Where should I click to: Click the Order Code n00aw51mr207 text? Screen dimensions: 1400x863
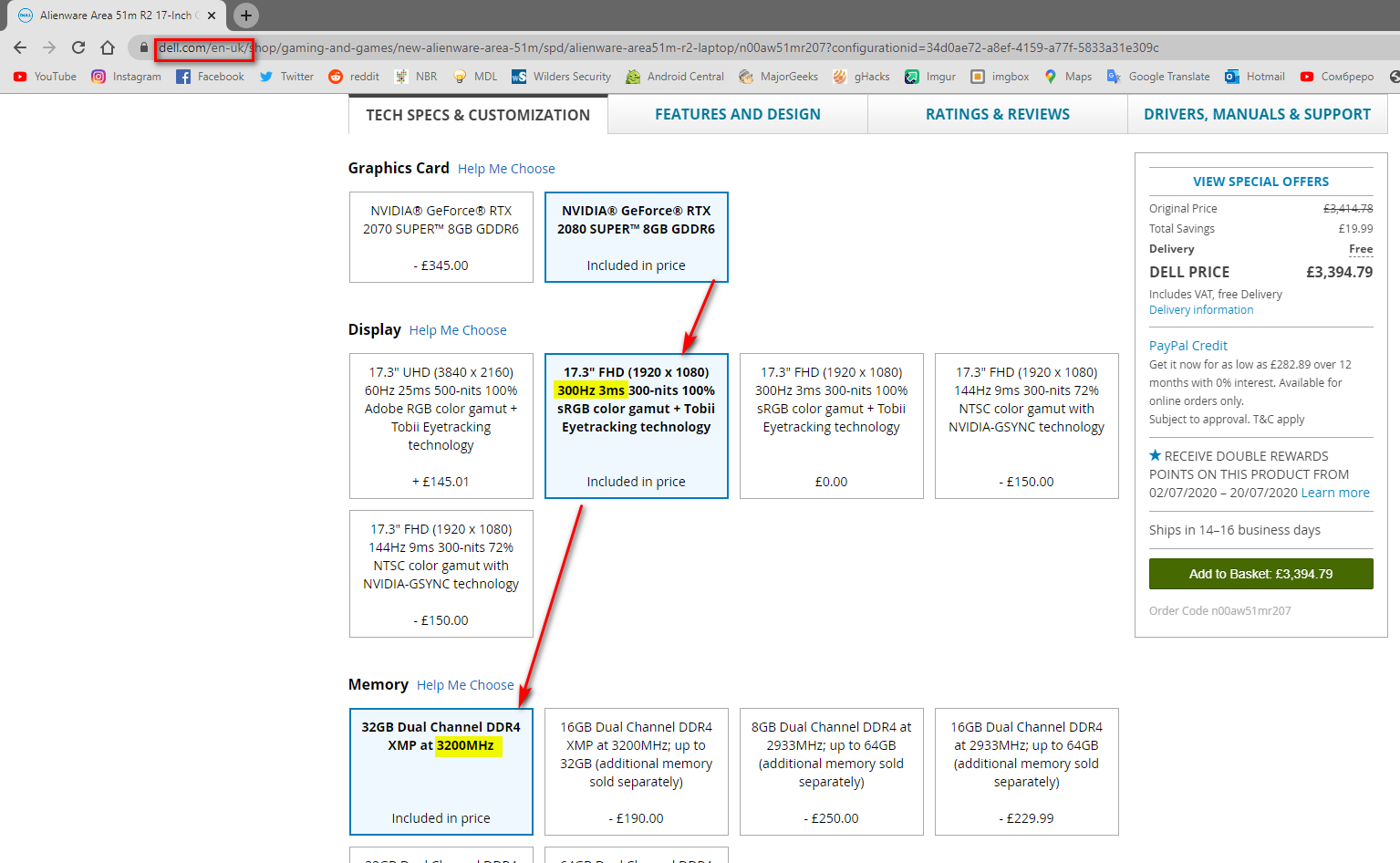point(1220,611)
